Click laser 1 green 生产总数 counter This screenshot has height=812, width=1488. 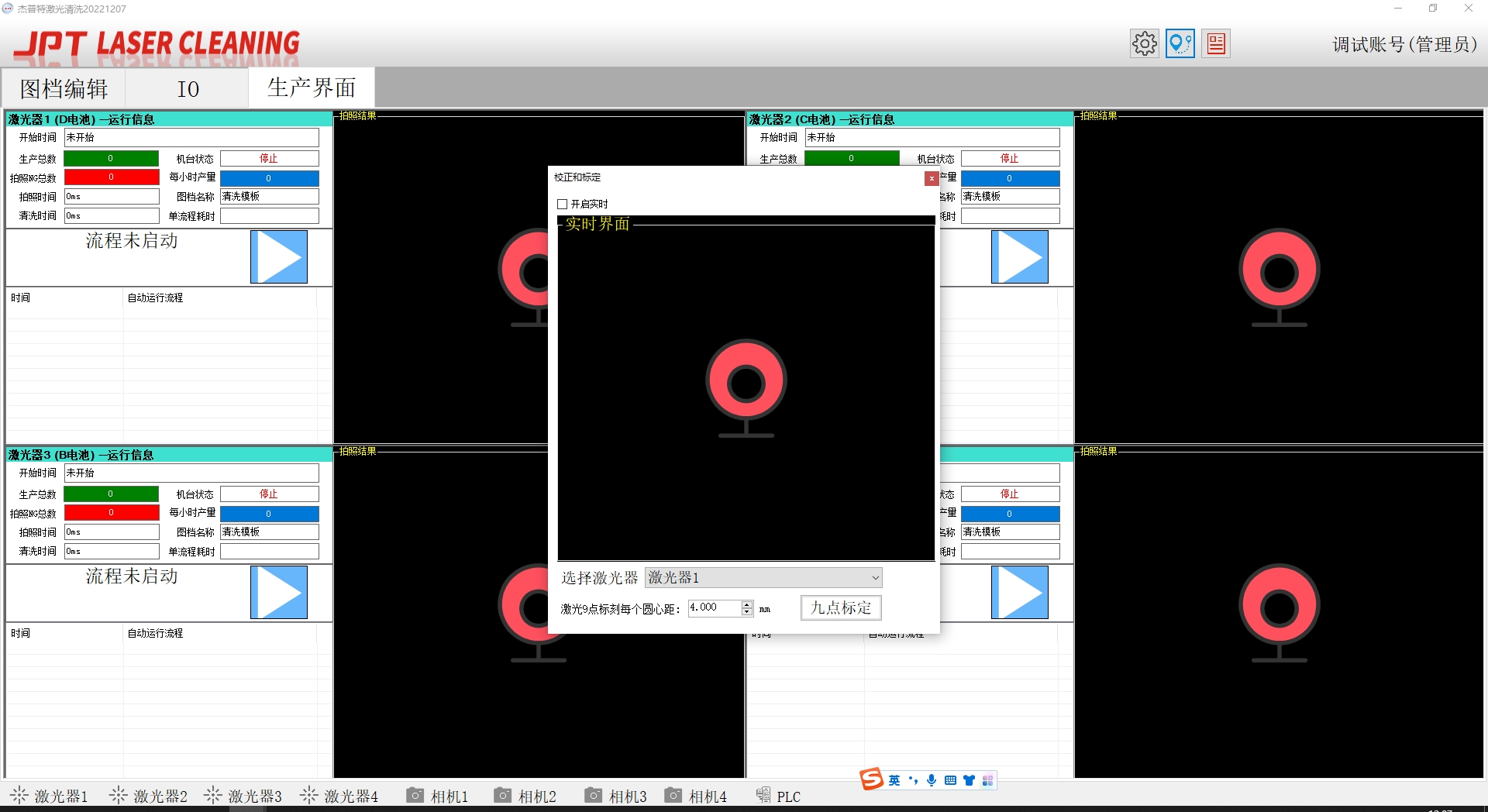coord(111,158)
